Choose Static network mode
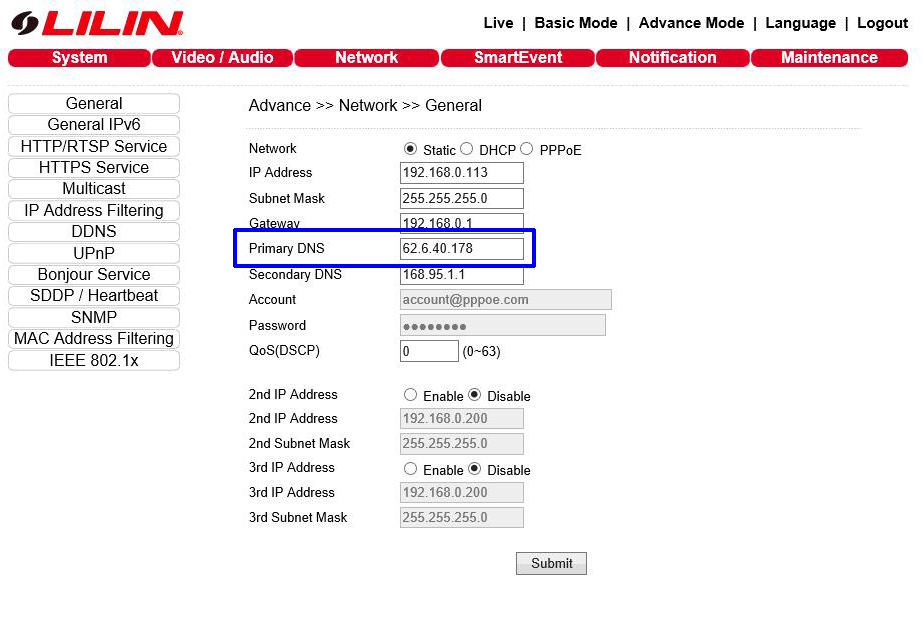 pyautogui.click(x=410, y=149)
